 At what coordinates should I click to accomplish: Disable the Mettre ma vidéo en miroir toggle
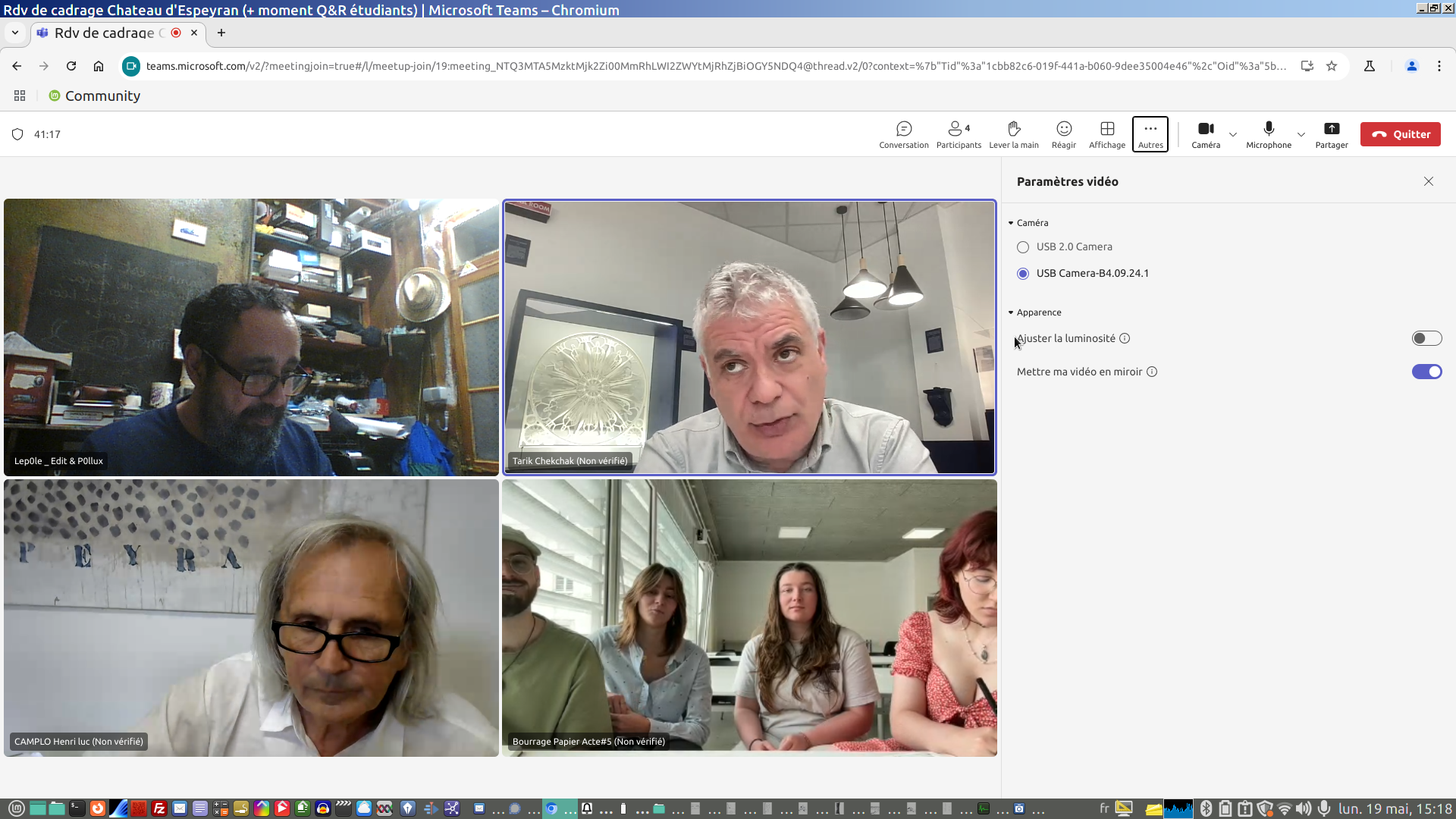[1426, 372]
